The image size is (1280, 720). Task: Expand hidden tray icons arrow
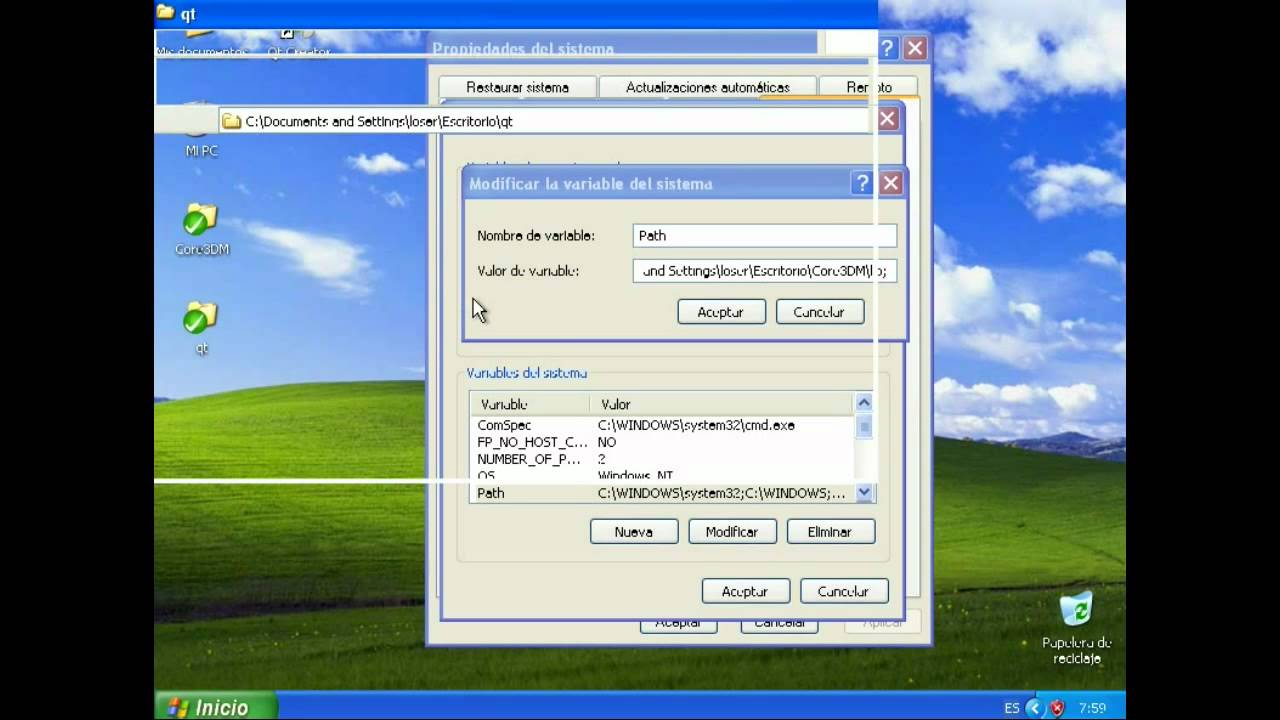pyautogui.click(x=1036, y=708)
